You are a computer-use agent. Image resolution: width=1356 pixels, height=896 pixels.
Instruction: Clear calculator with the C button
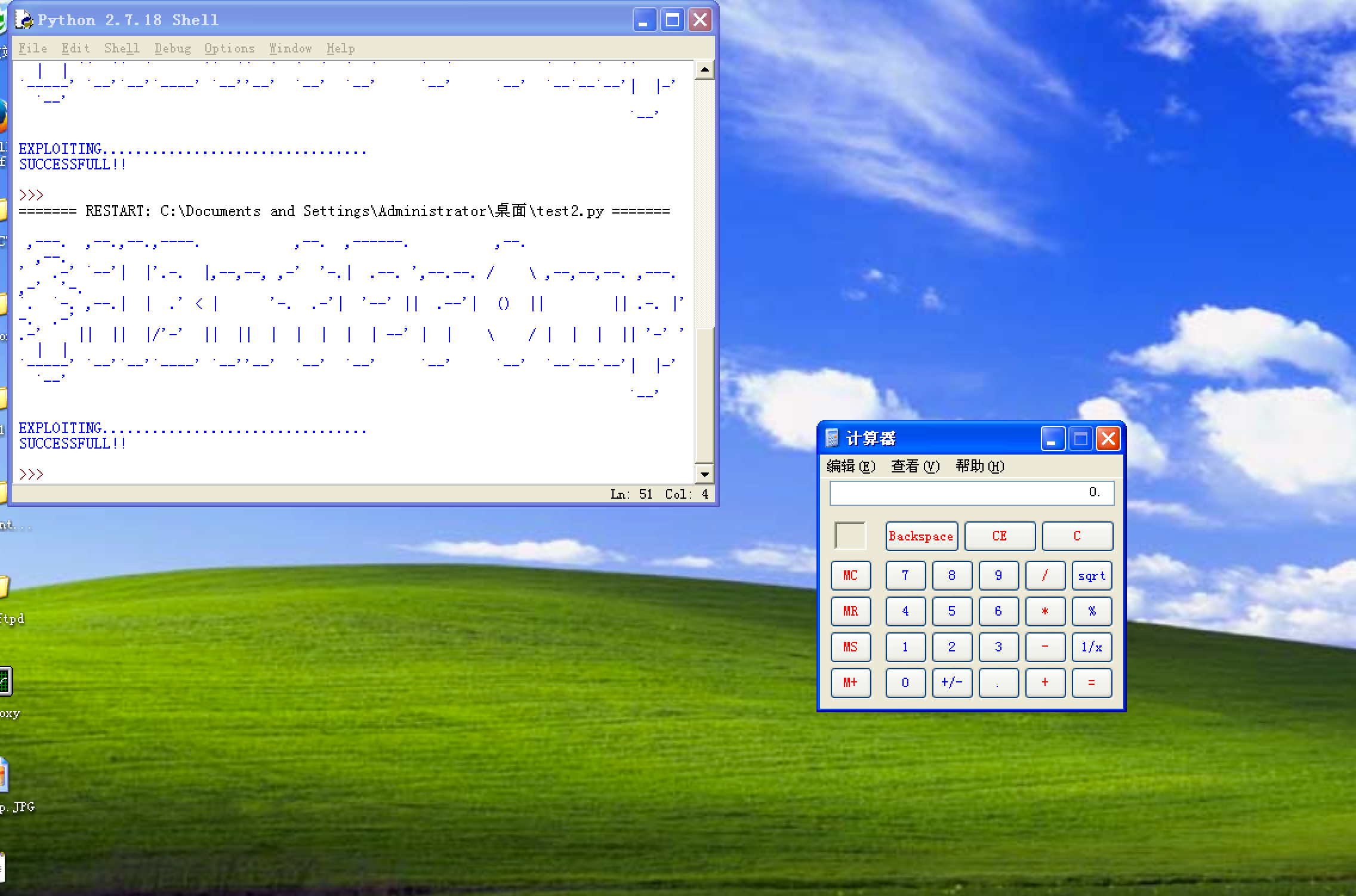[x=1077, y=536]
